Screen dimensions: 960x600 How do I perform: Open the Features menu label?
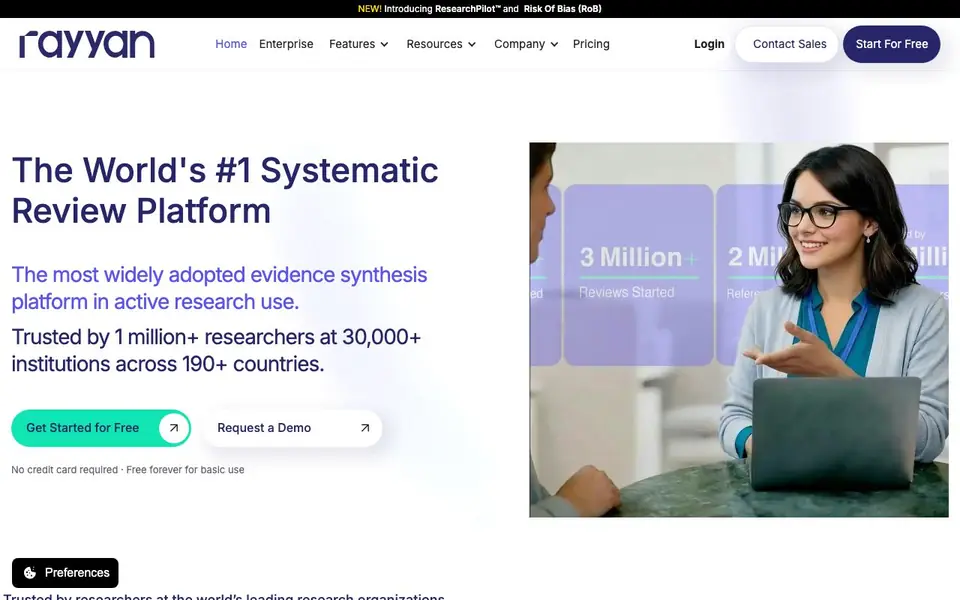[x=352, y=44]
